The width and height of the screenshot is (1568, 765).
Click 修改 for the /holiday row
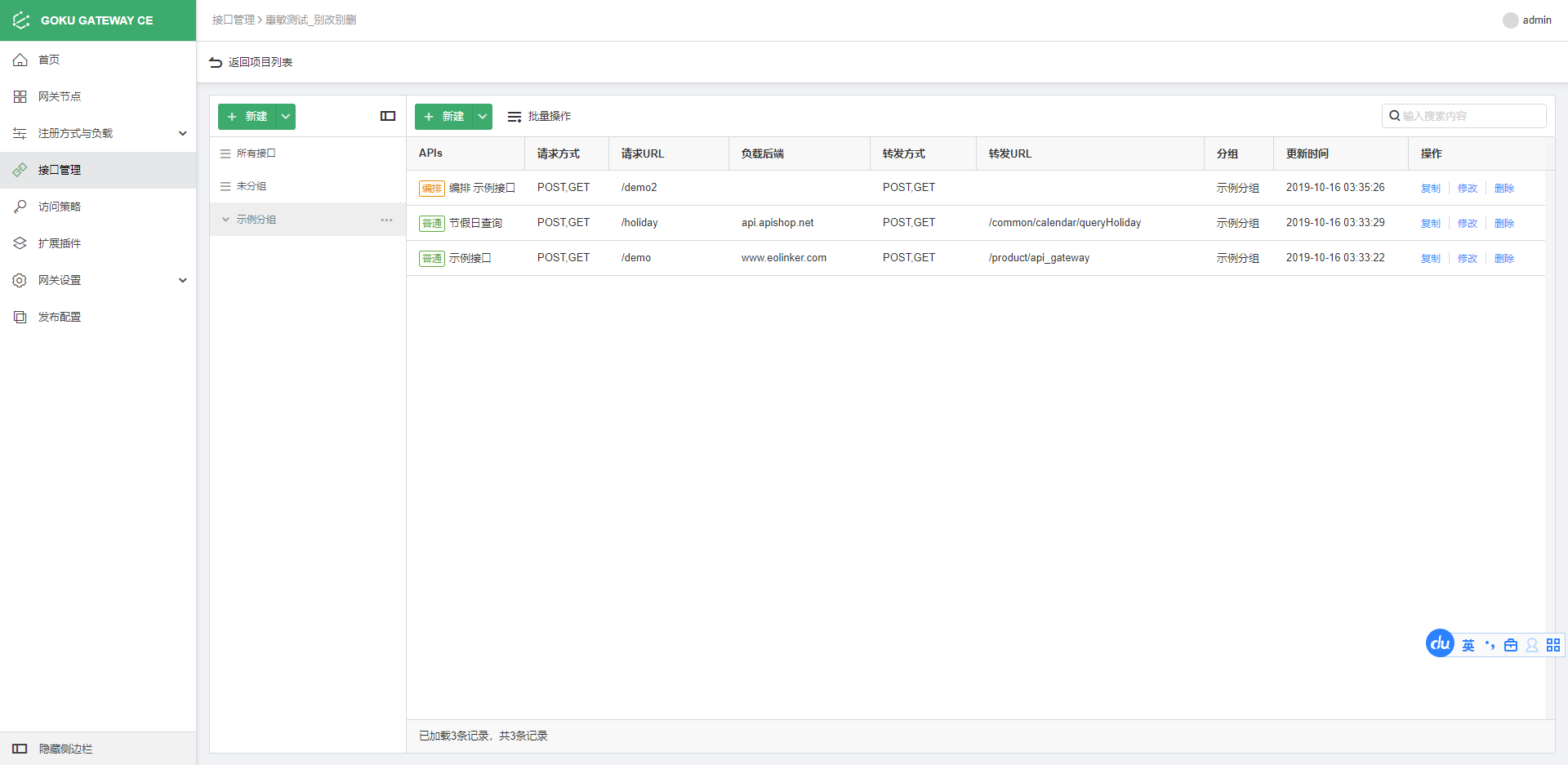1468,224
